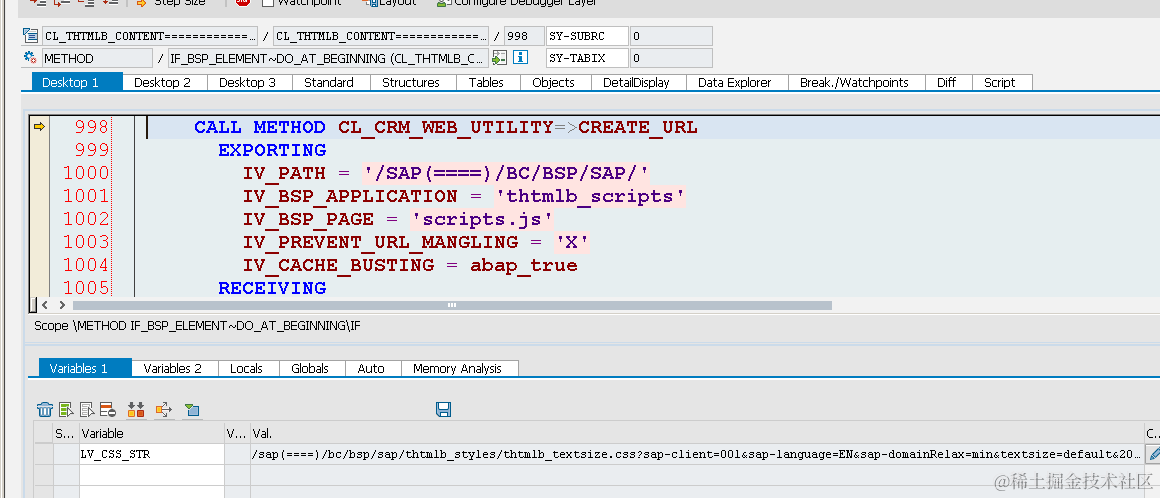Screen dimensions: 1160x498
Task: Switch to the Desktop 1 tab
Action: click(77, 82)
